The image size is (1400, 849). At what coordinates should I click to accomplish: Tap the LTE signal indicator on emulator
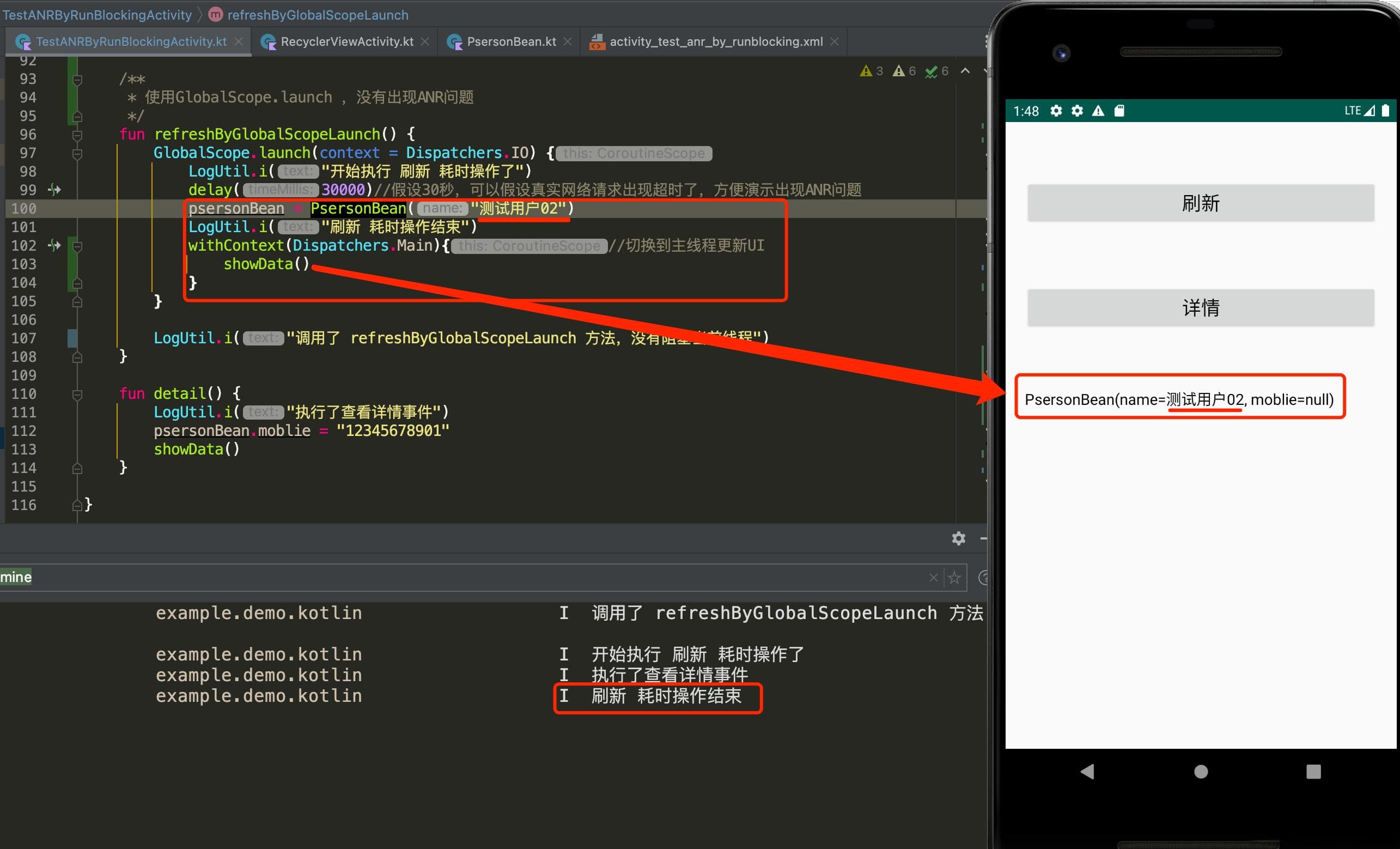point(1359,111)
